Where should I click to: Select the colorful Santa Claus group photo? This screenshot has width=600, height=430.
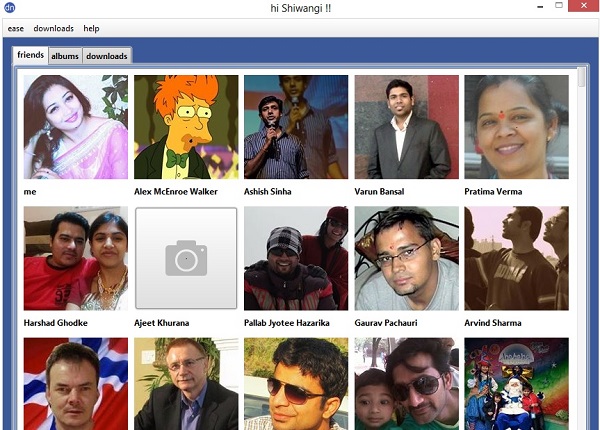[517, 384]
